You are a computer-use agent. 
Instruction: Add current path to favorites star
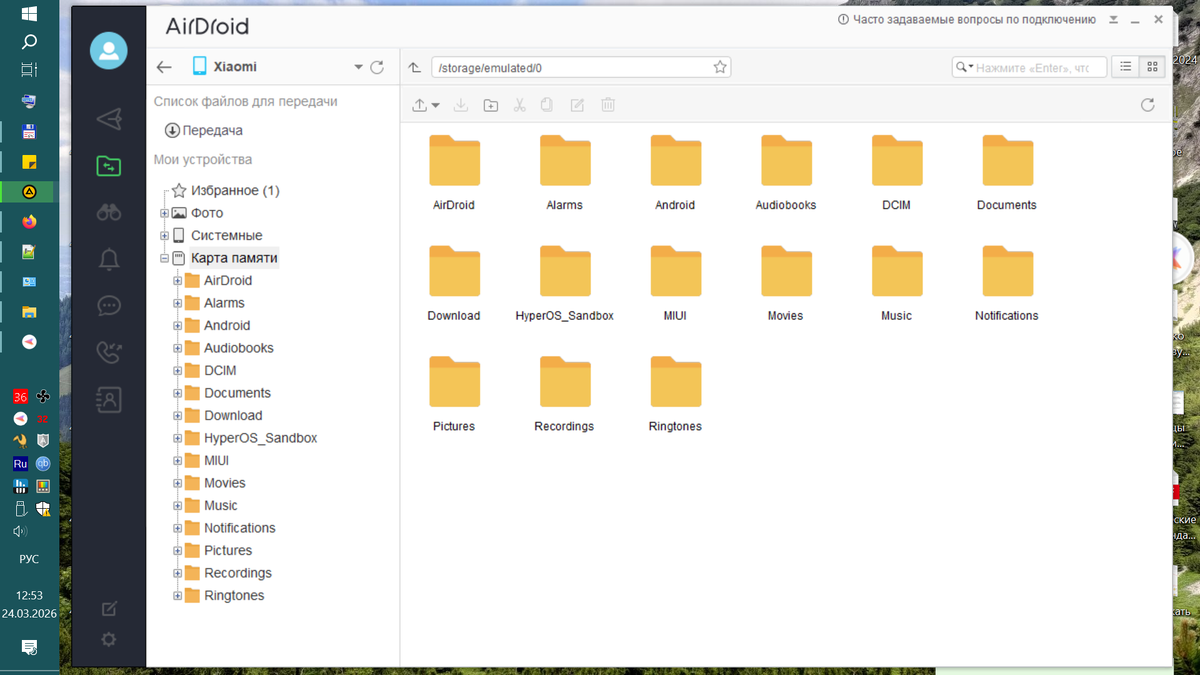click(719, 67)
